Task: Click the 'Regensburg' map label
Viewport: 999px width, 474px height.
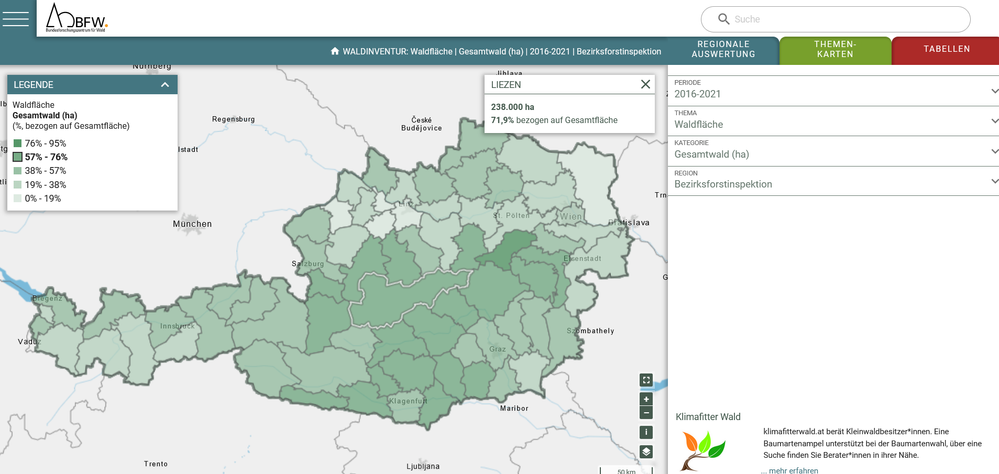Action: (233, 119)
